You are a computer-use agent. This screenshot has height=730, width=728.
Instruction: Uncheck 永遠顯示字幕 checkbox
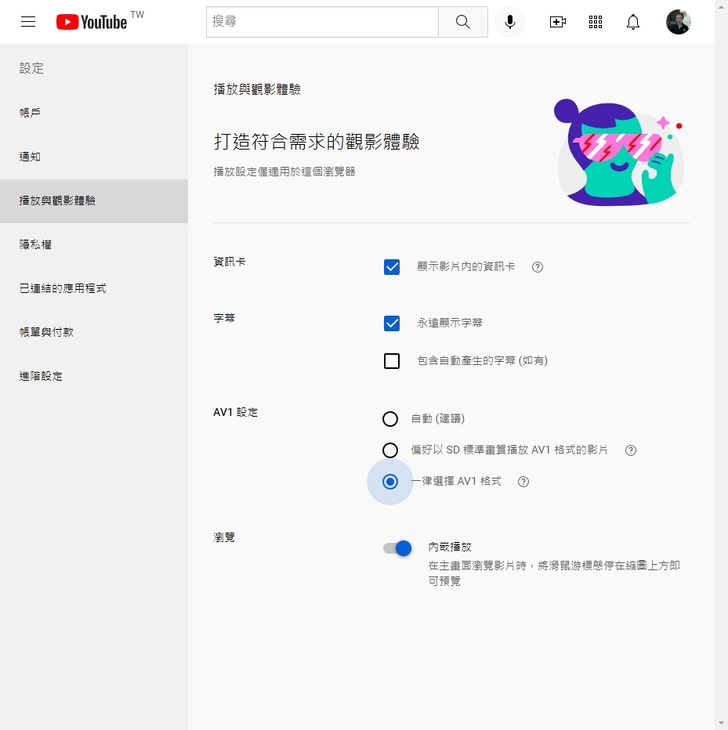(x=391, y=323)
